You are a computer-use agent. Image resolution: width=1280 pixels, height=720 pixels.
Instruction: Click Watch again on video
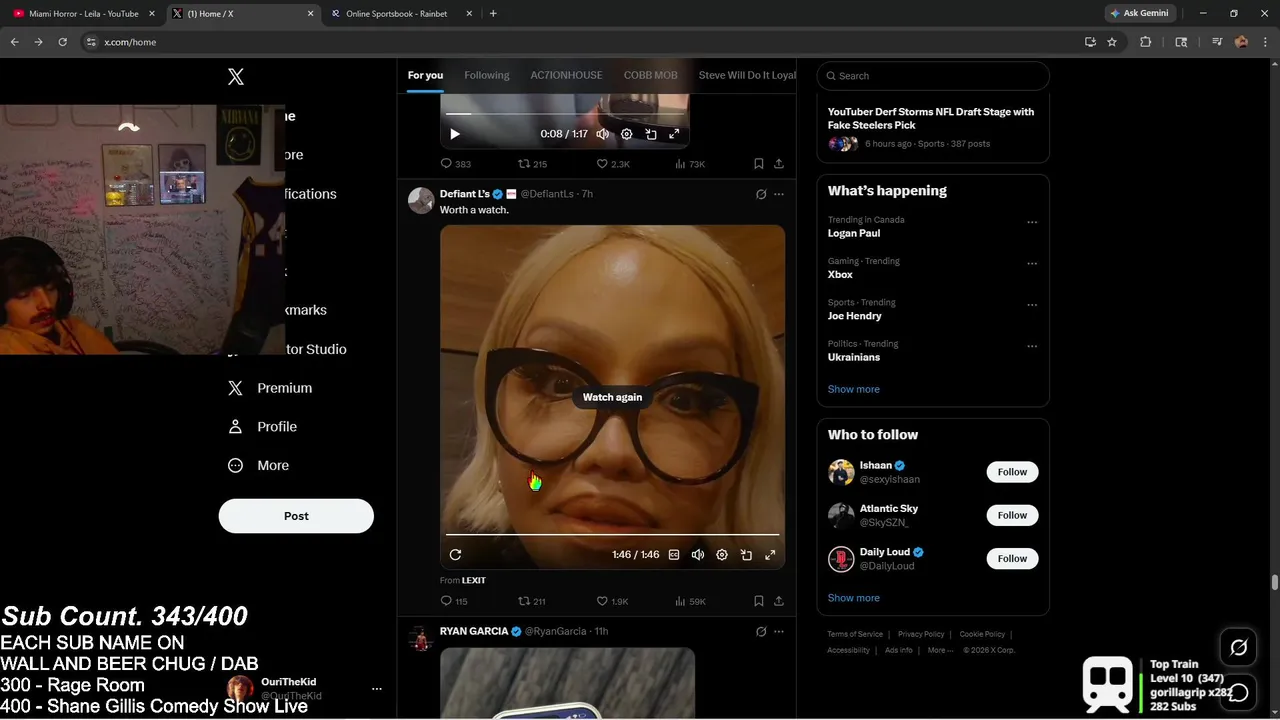tap(612, 397)
